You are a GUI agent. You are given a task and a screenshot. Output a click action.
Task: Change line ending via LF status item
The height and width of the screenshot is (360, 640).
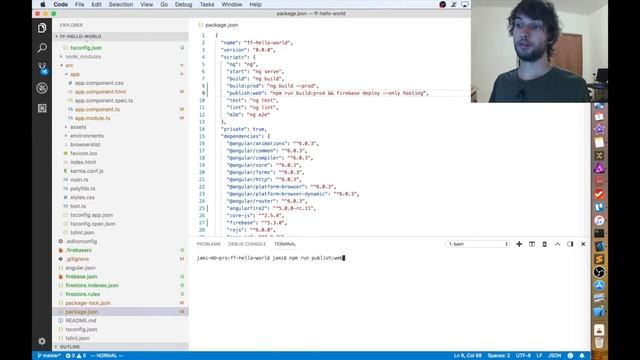coord(539,356)
